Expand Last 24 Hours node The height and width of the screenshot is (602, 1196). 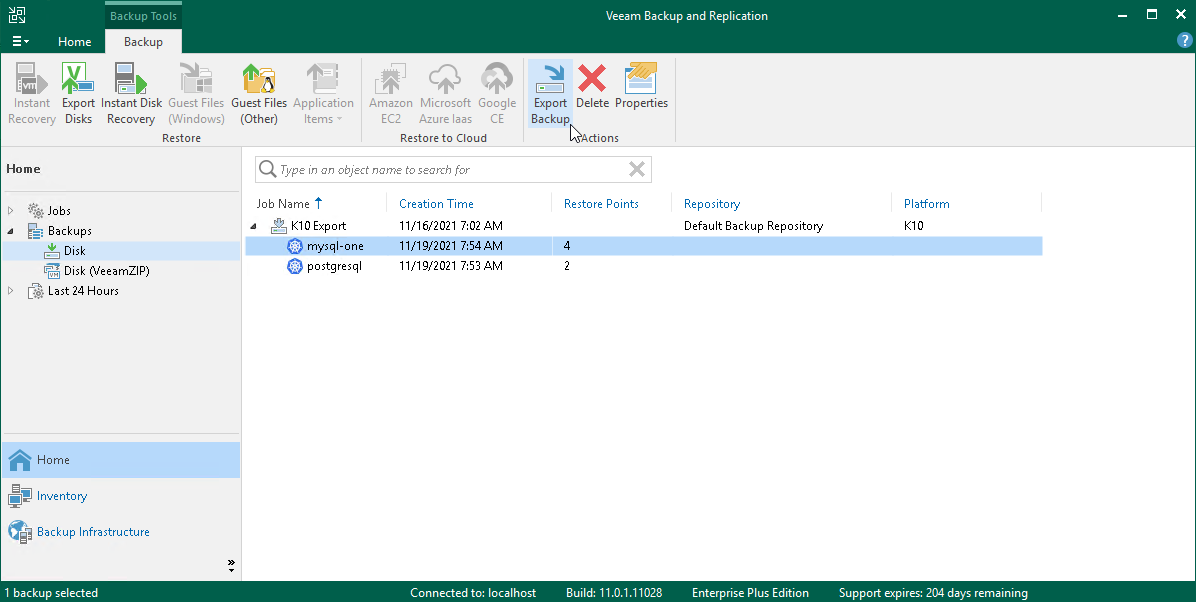[11, 291]
